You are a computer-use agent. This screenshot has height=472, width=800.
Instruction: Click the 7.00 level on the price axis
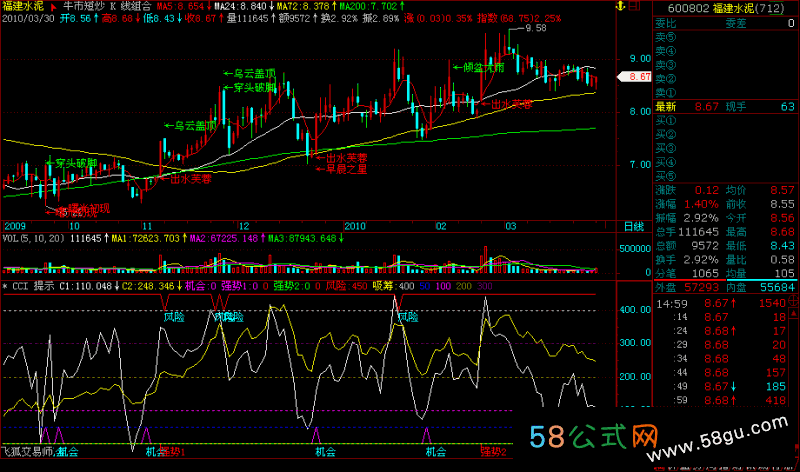point(640,165)
